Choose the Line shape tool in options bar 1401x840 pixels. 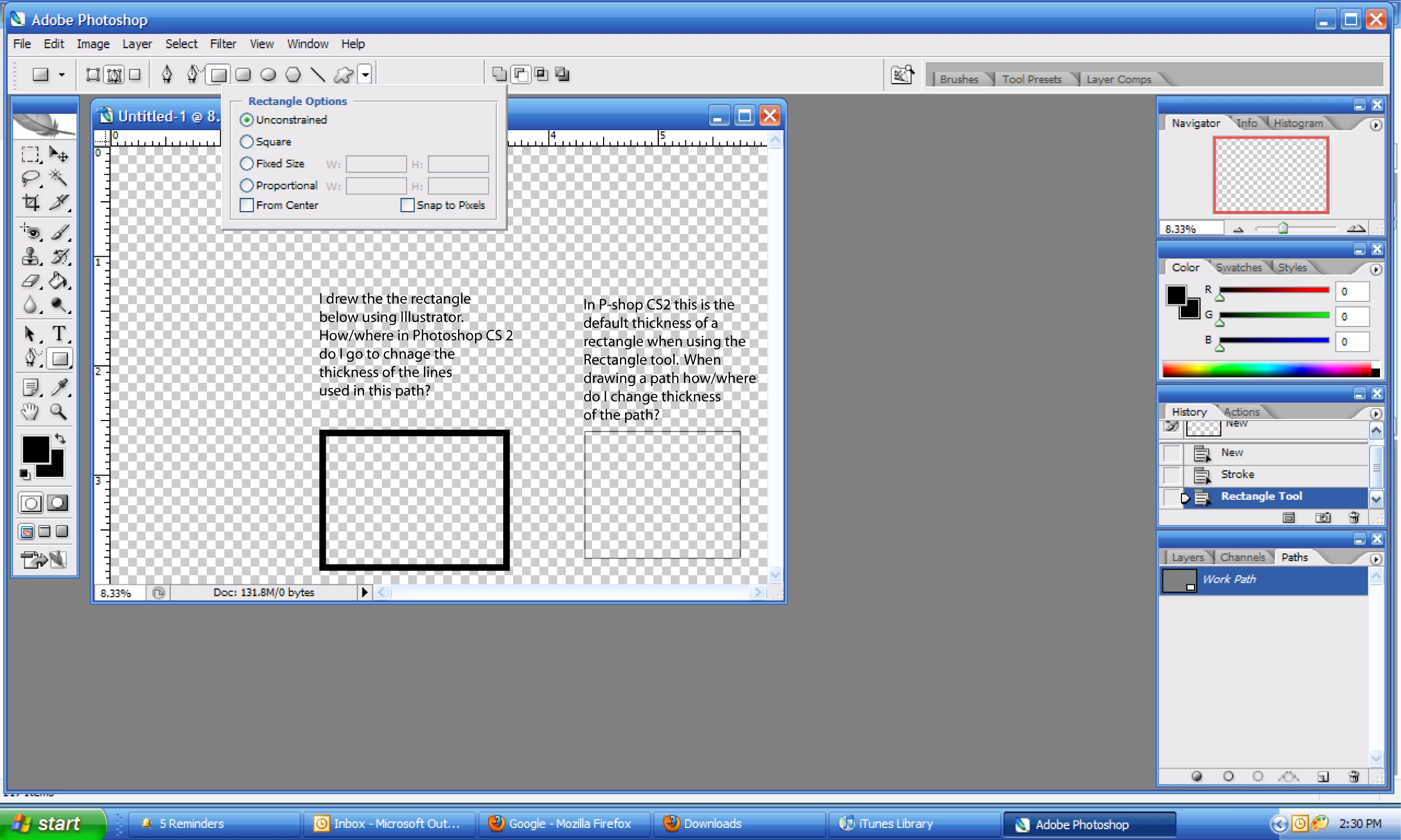tap(318, 74)
